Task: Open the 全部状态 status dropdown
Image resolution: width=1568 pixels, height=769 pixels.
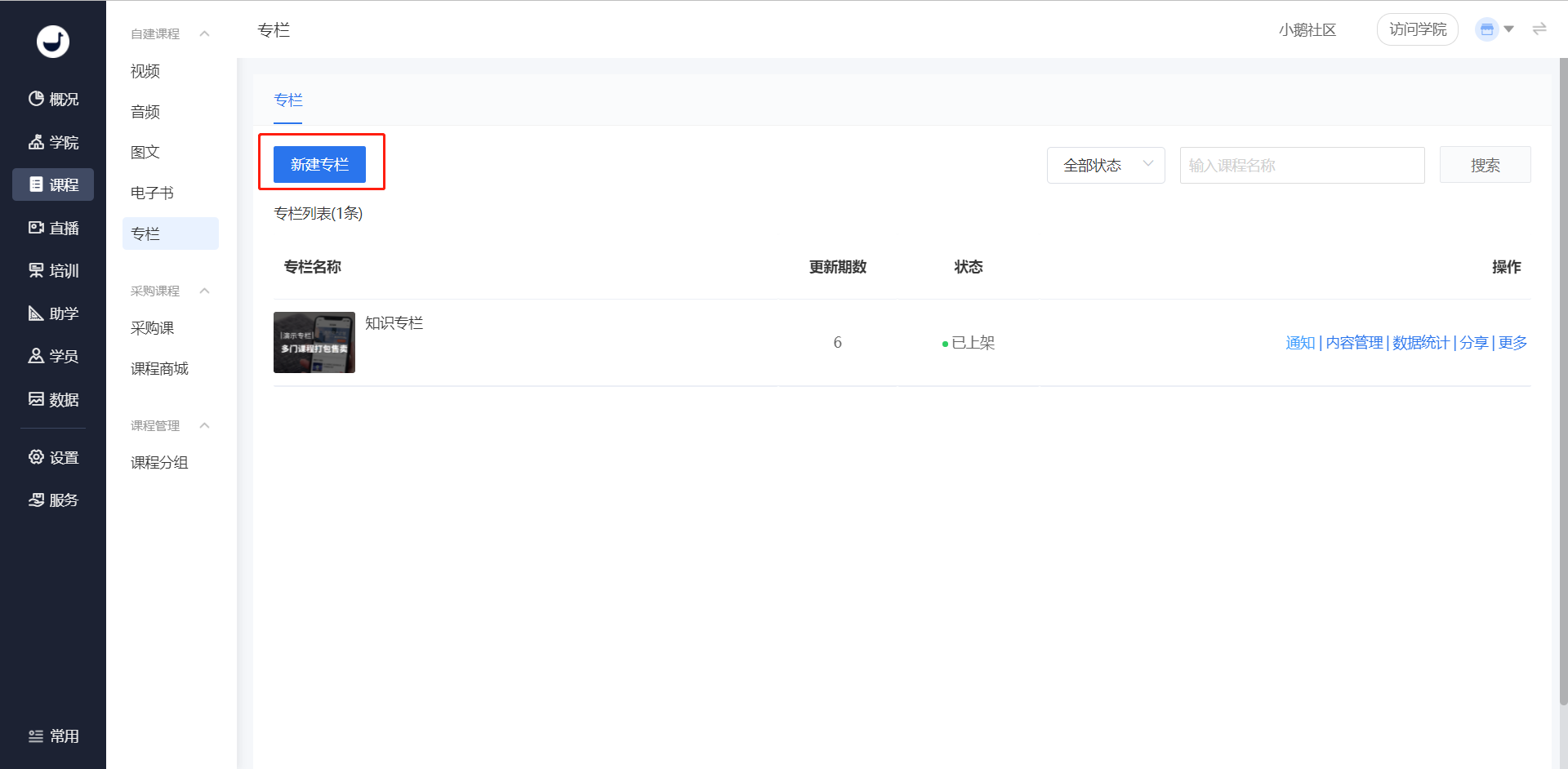Action: [x=1106, y=165]
